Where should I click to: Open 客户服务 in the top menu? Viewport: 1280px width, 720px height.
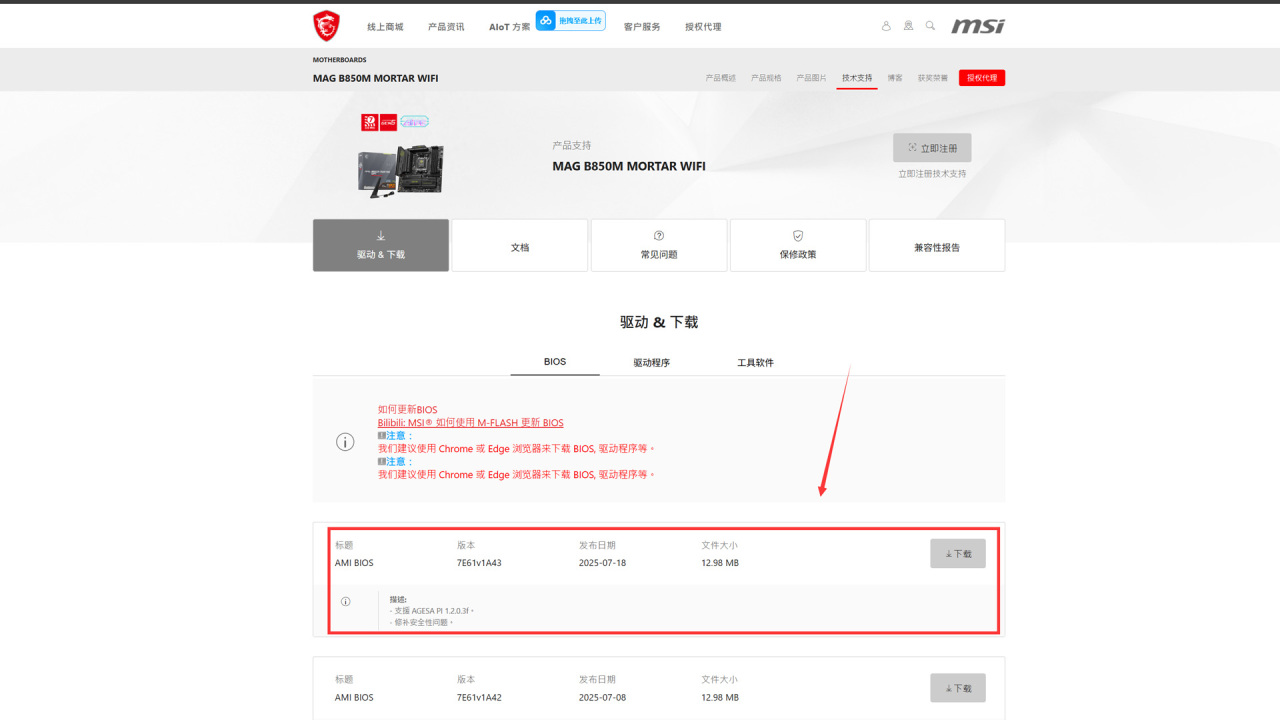[642, 27]
